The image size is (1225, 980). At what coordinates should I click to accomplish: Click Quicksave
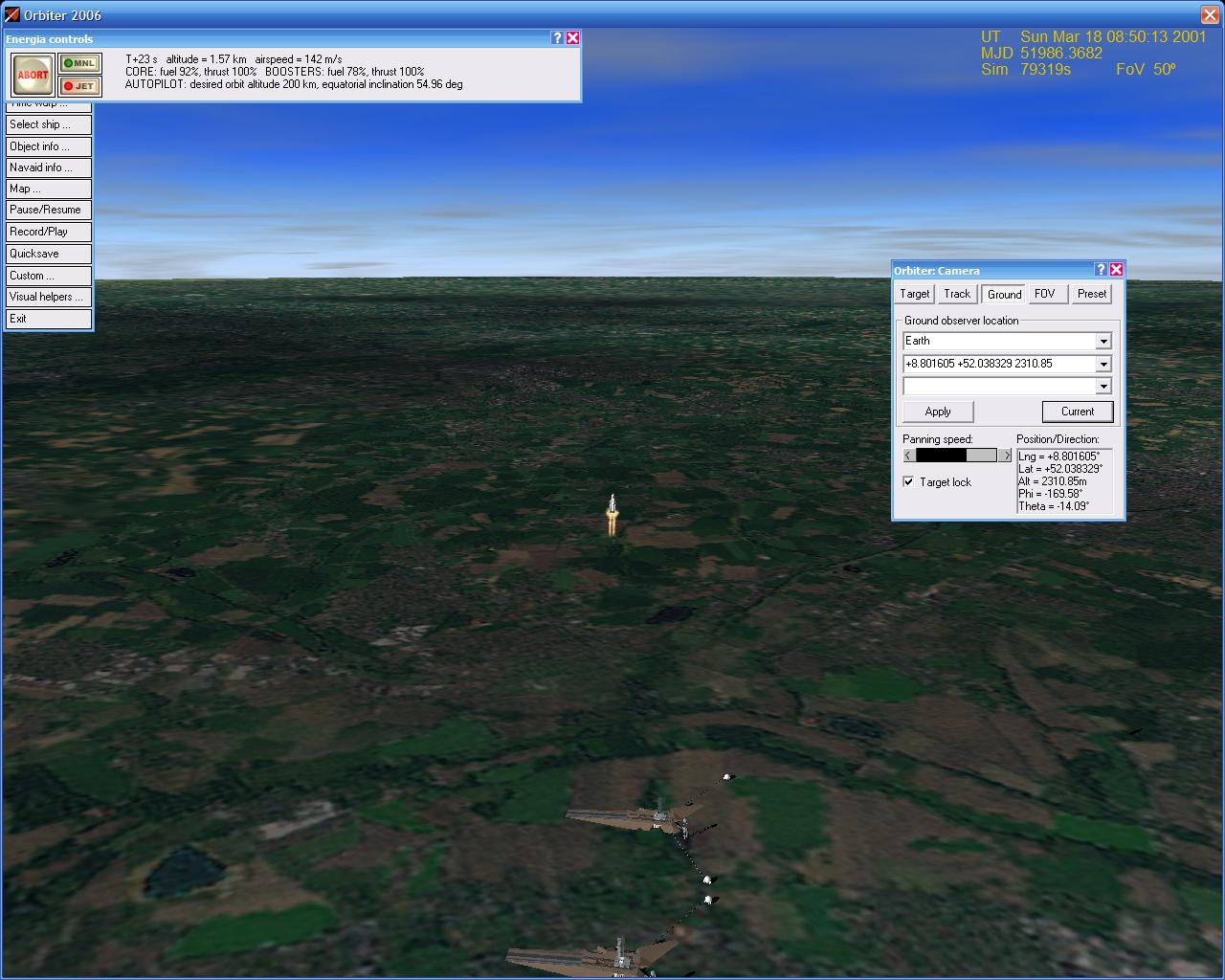(x=49, y=254)
